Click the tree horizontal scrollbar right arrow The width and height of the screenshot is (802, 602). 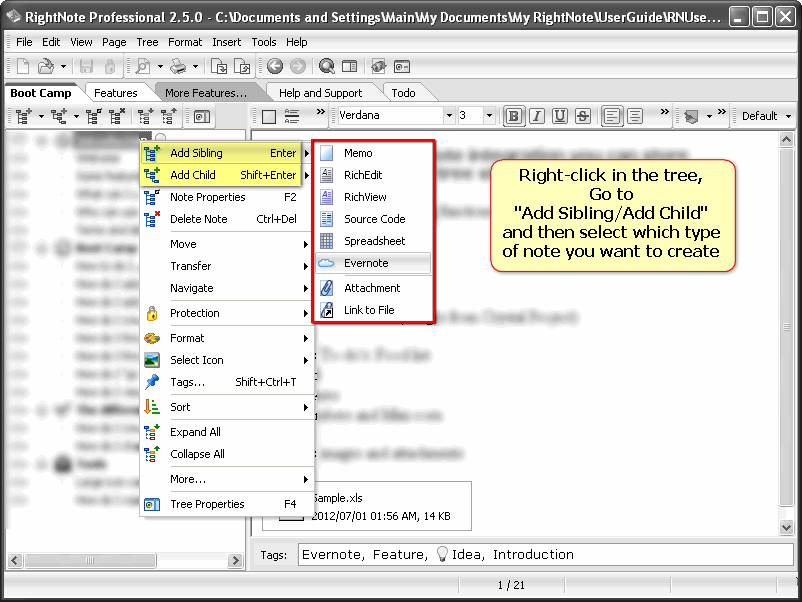coord(235,560)
